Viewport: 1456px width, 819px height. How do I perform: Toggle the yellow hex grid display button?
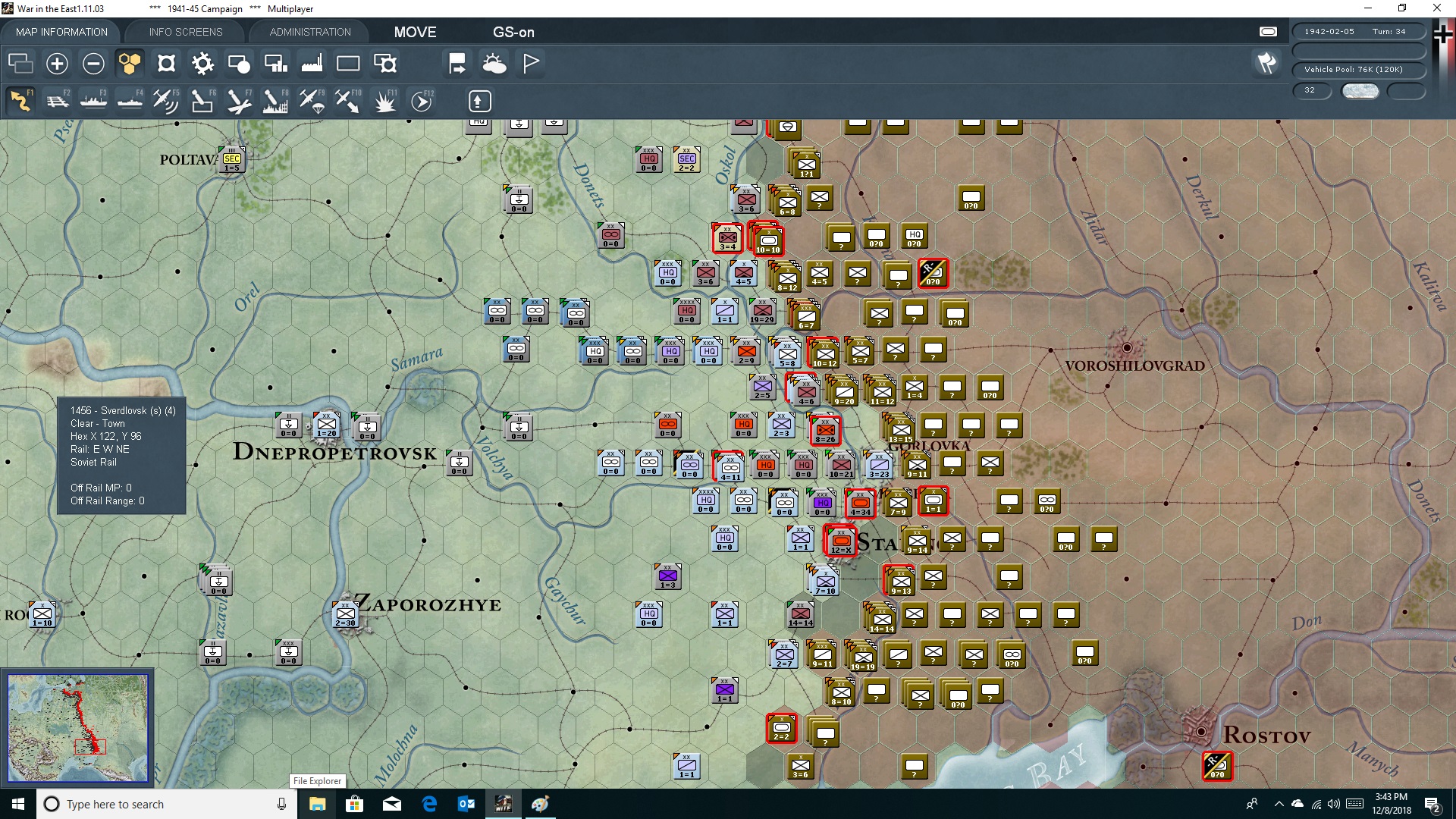click(x=130, y=64)
